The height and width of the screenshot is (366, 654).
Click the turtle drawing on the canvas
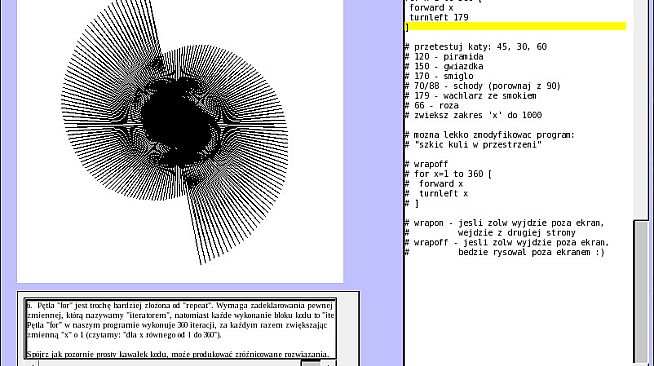(174, 133)
